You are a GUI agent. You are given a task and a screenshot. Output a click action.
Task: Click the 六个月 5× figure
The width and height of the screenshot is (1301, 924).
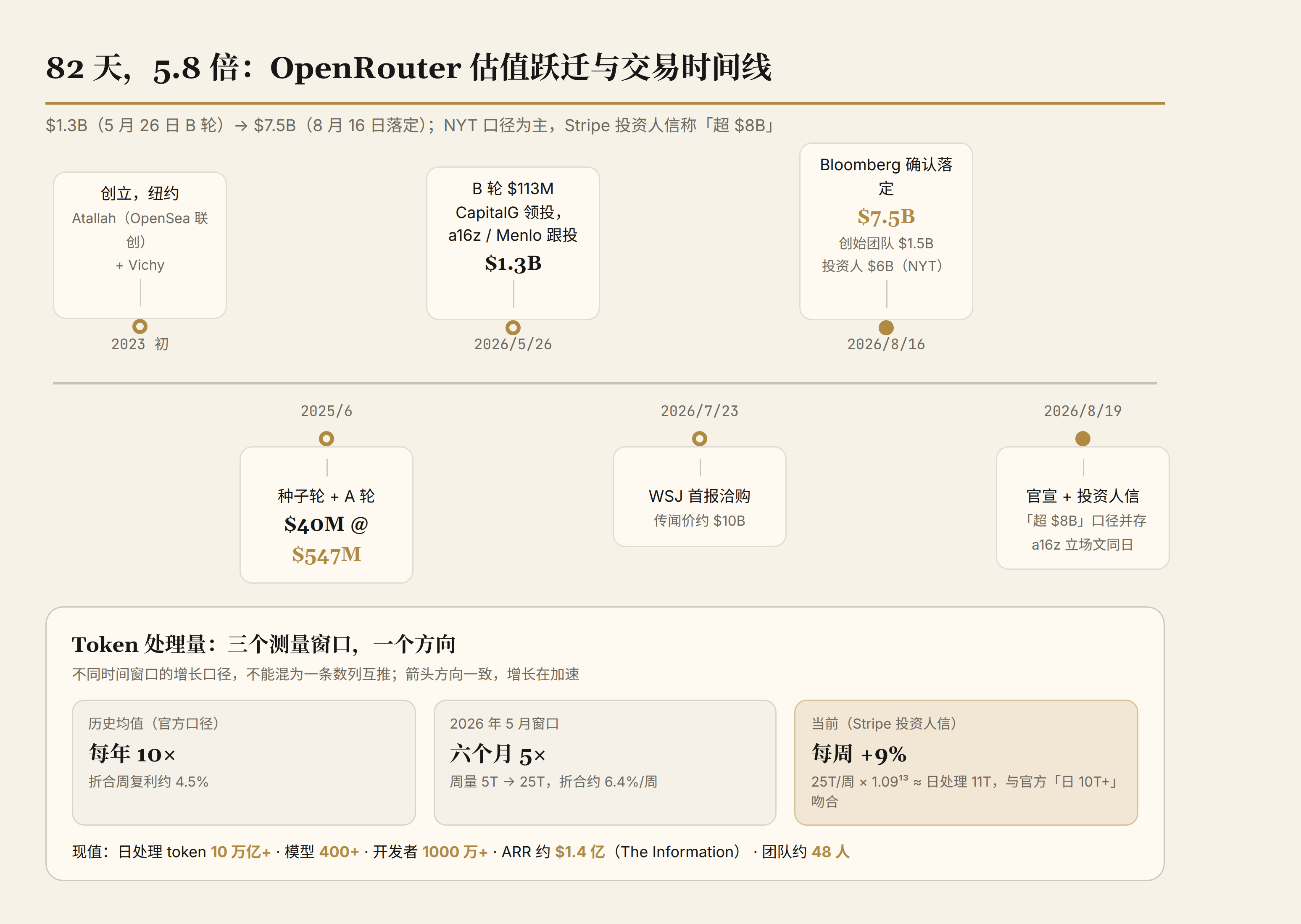498,754
